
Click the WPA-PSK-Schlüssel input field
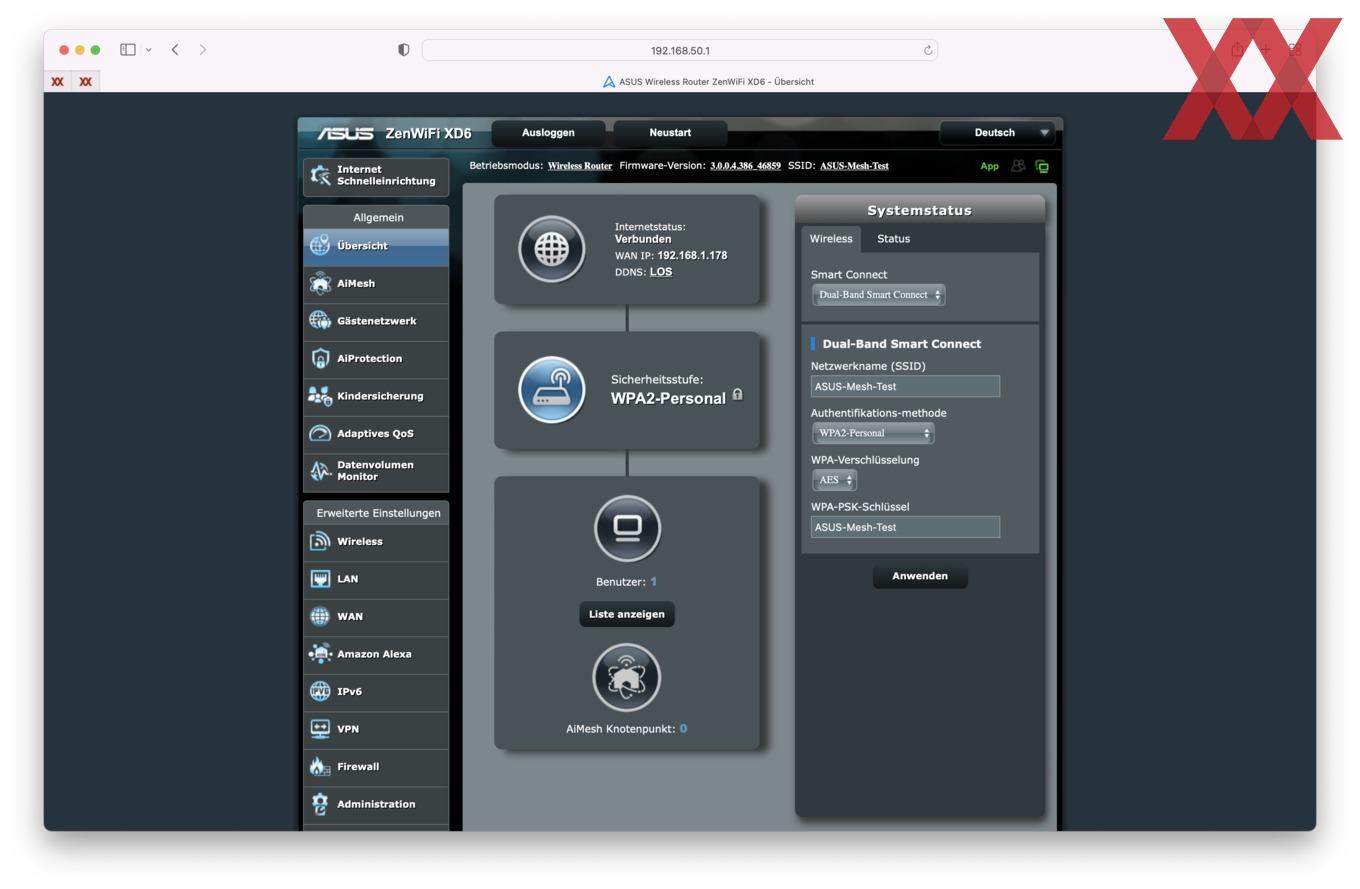[905, 527]
